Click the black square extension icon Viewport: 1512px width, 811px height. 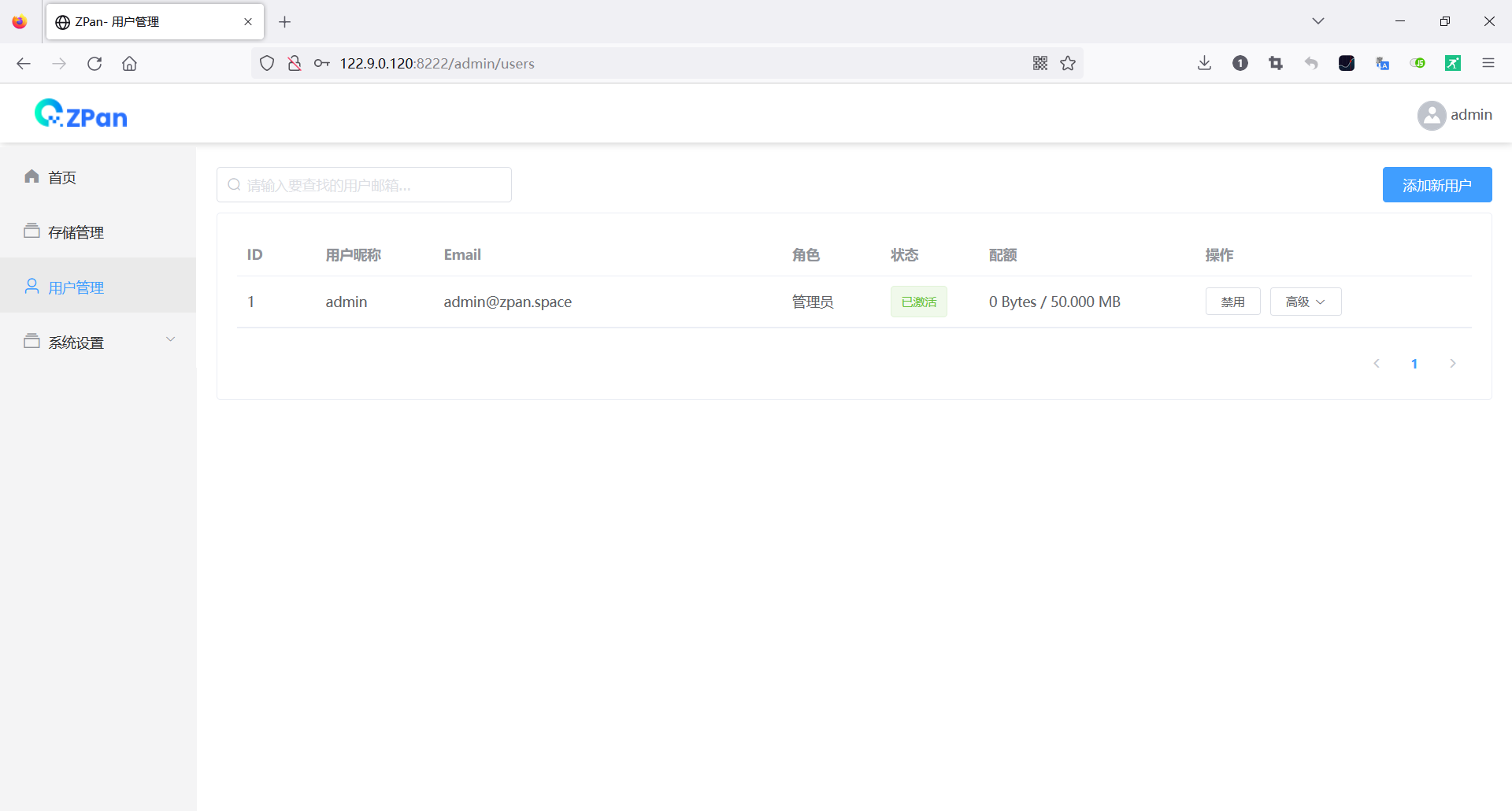[1347, 64]
